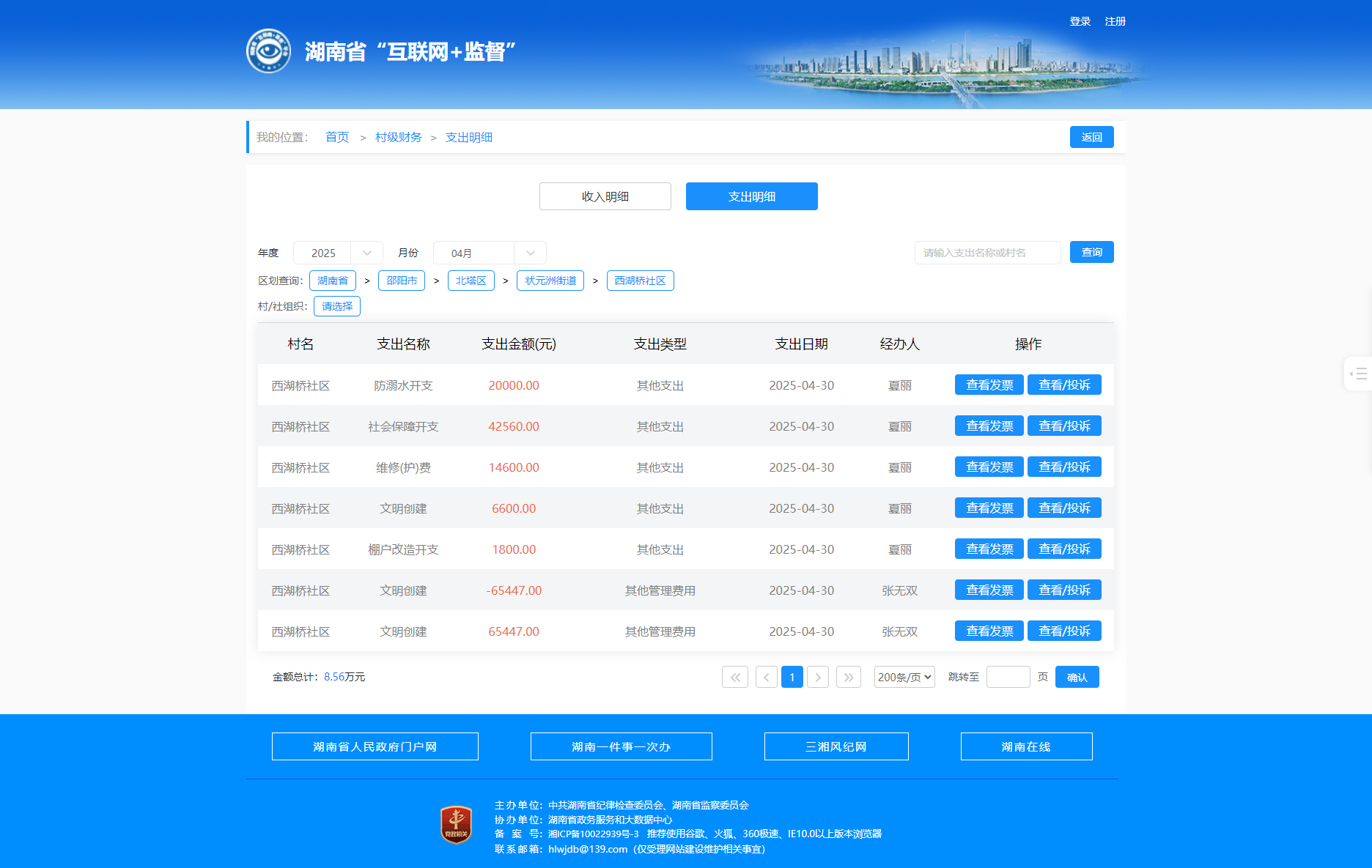Open 查看/投诉 for 棚户改造开支 row
This screenshot has height=868, width=1372.
pos(1063,549)
